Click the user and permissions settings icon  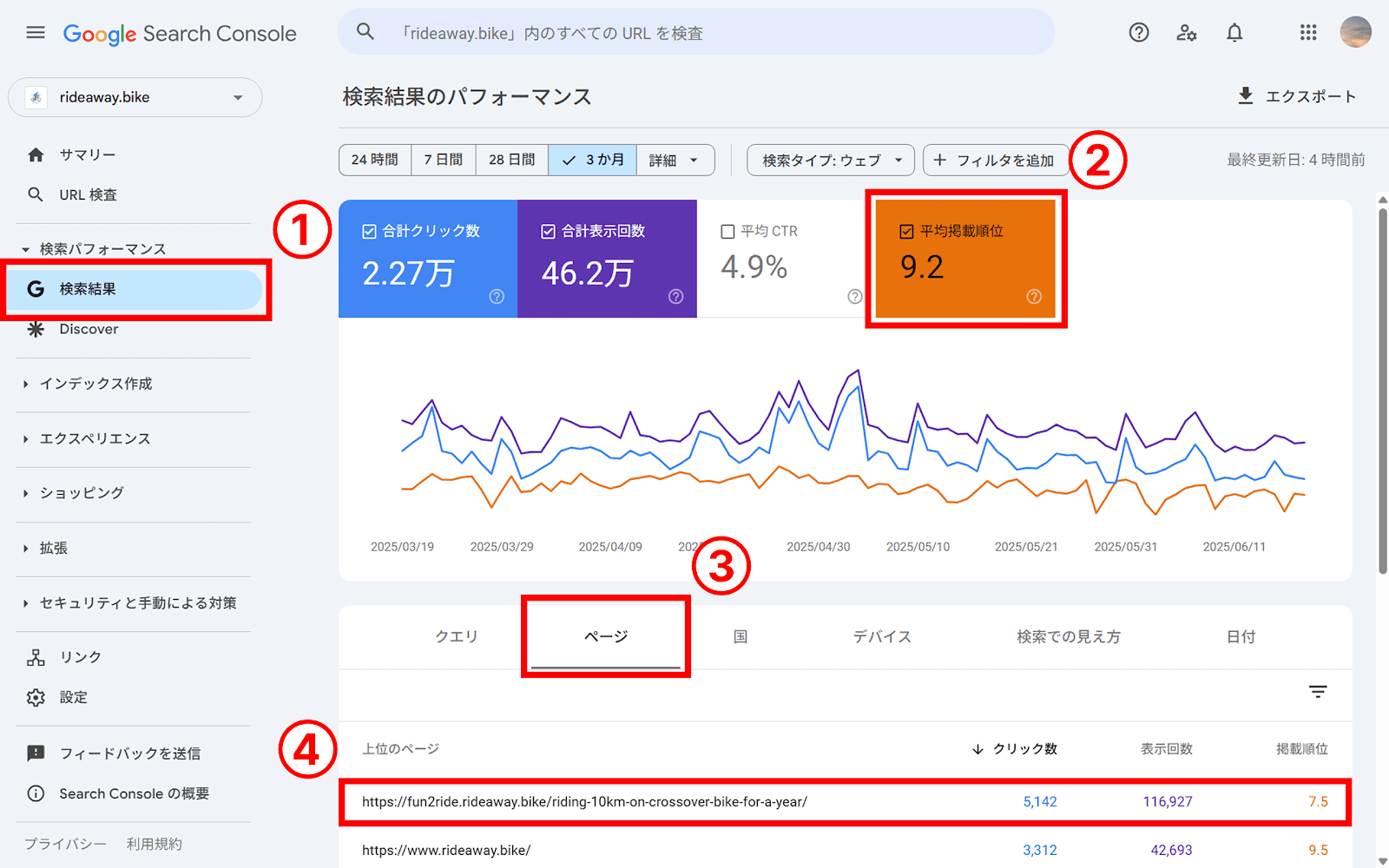(1186, 32)
